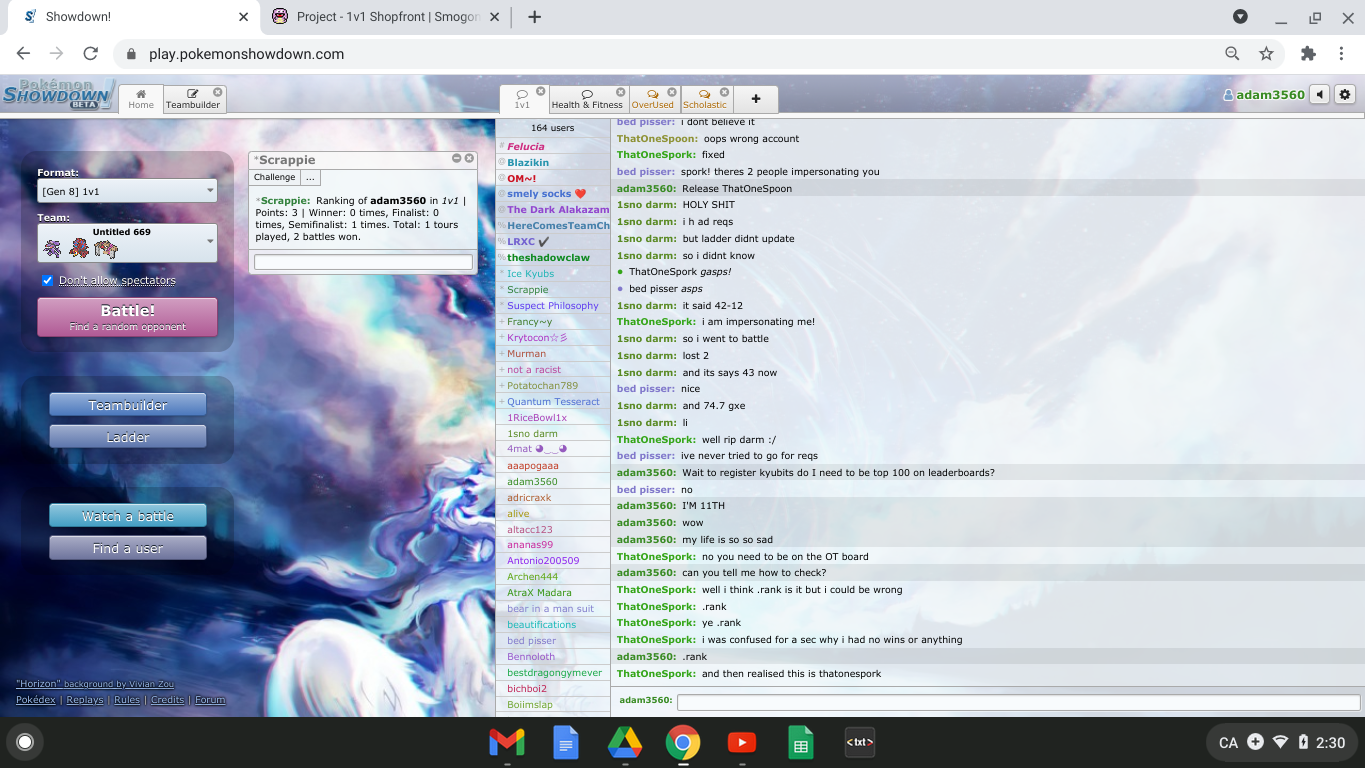This screenshot has height=768, width=1365.
Task: Close the Smogon Project browser tab
Action: tap(496, 17)
